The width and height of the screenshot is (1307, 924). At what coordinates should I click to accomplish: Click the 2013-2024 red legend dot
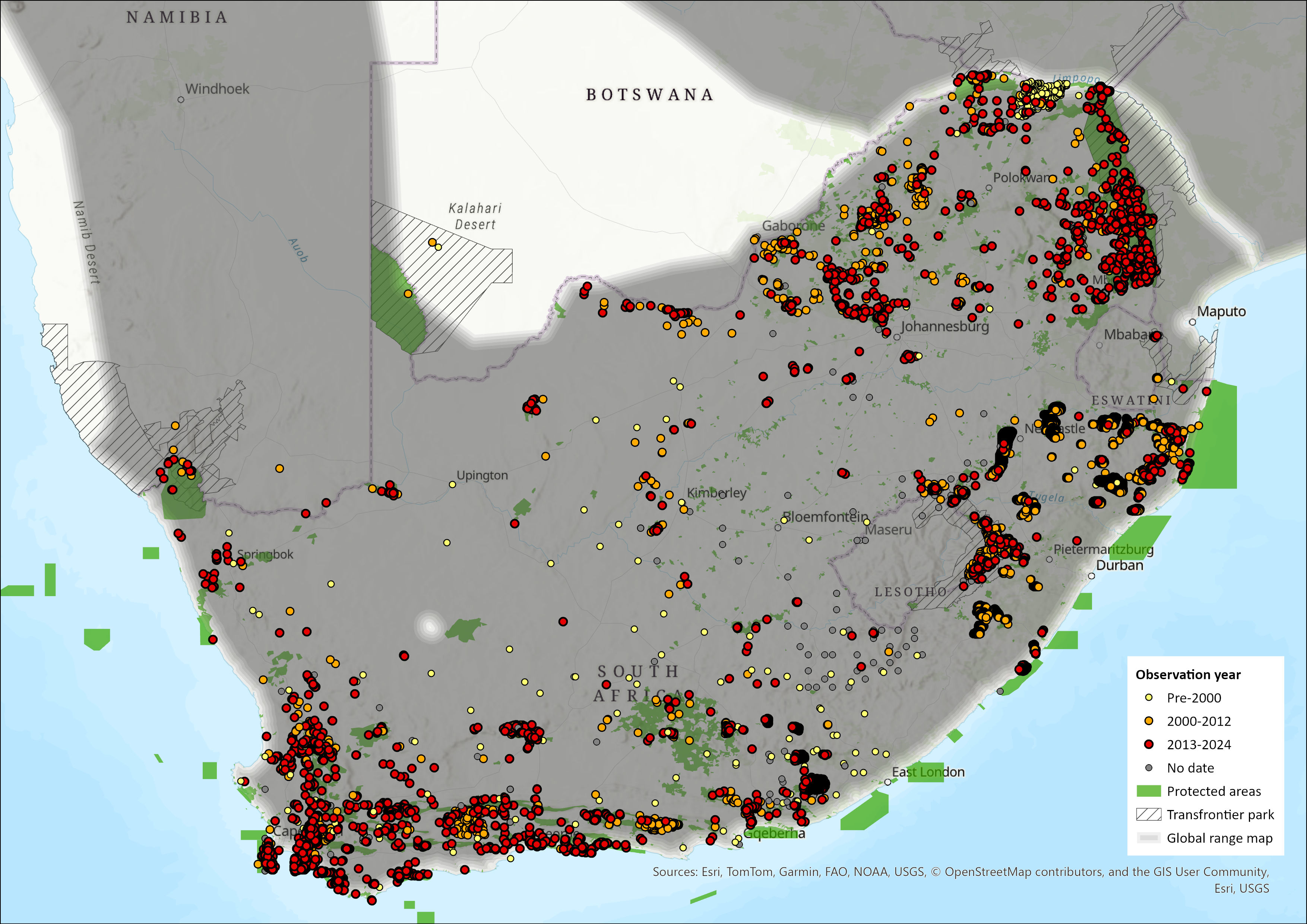(x=1149, y=744)
